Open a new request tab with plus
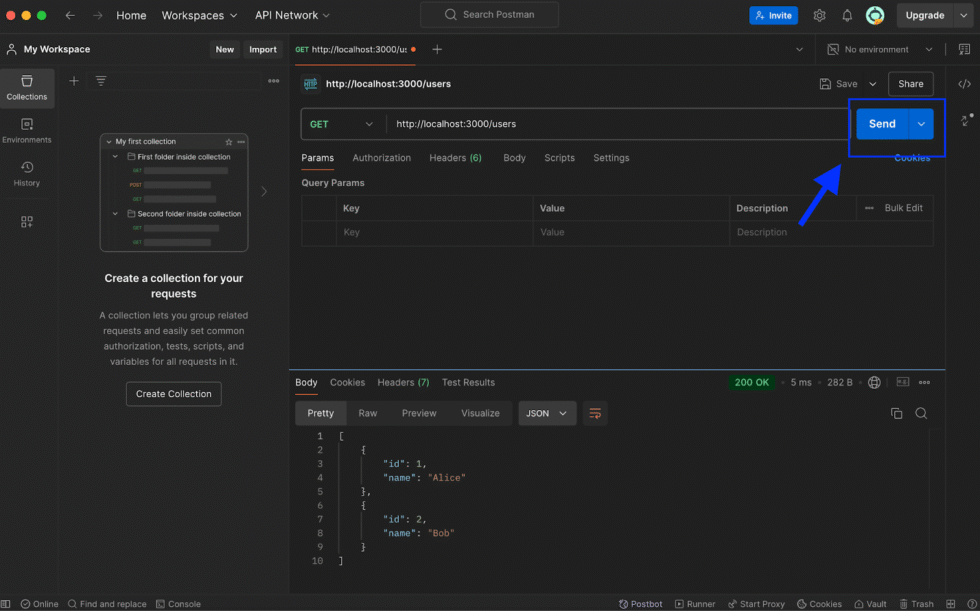 point(437,49)
